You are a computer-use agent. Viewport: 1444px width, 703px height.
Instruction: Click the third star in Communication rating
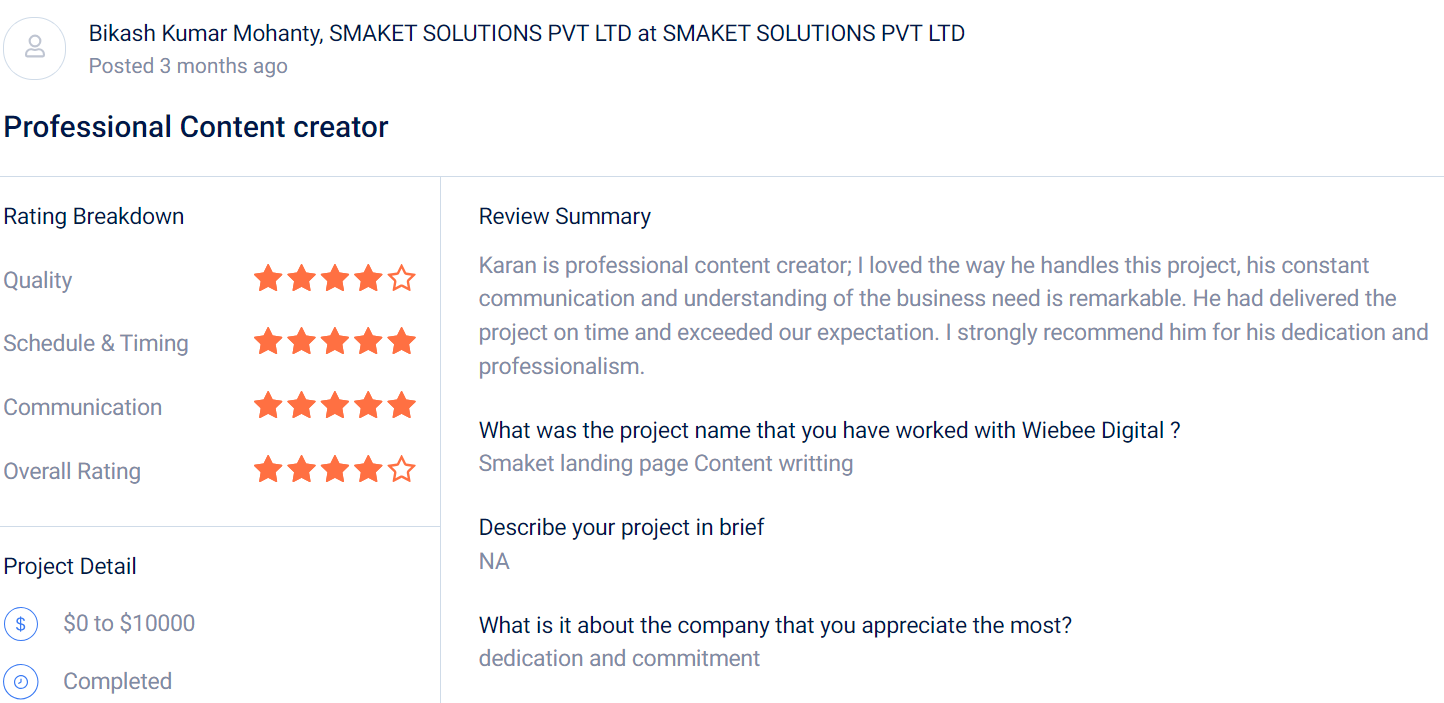click(x=335, y=406)
